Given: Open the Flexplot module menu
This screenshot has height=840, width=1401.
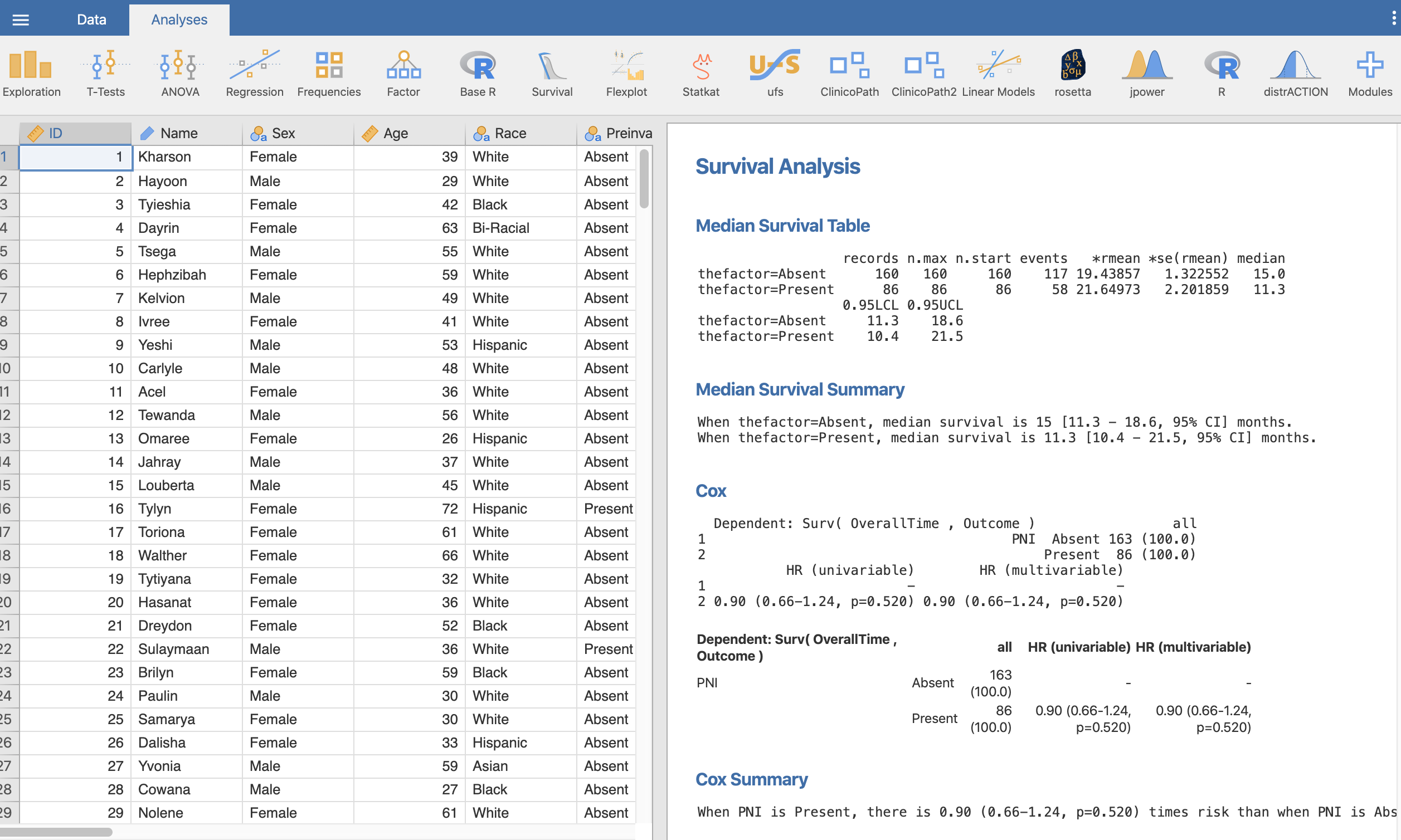Looking at the screenshot, I should [x=626, y=74].
